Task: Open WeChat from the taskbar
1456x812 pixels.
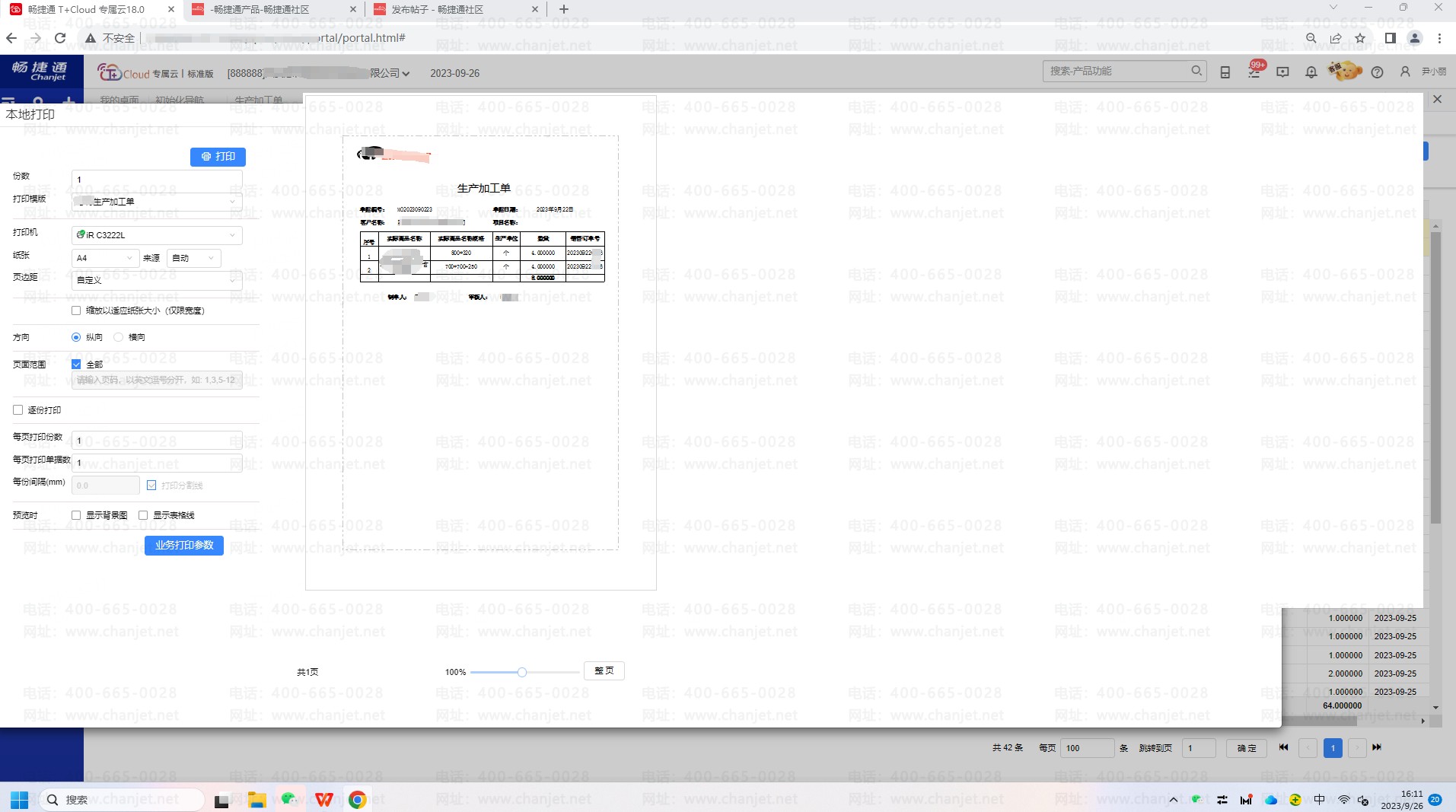Action: click(x=289, y=799)
